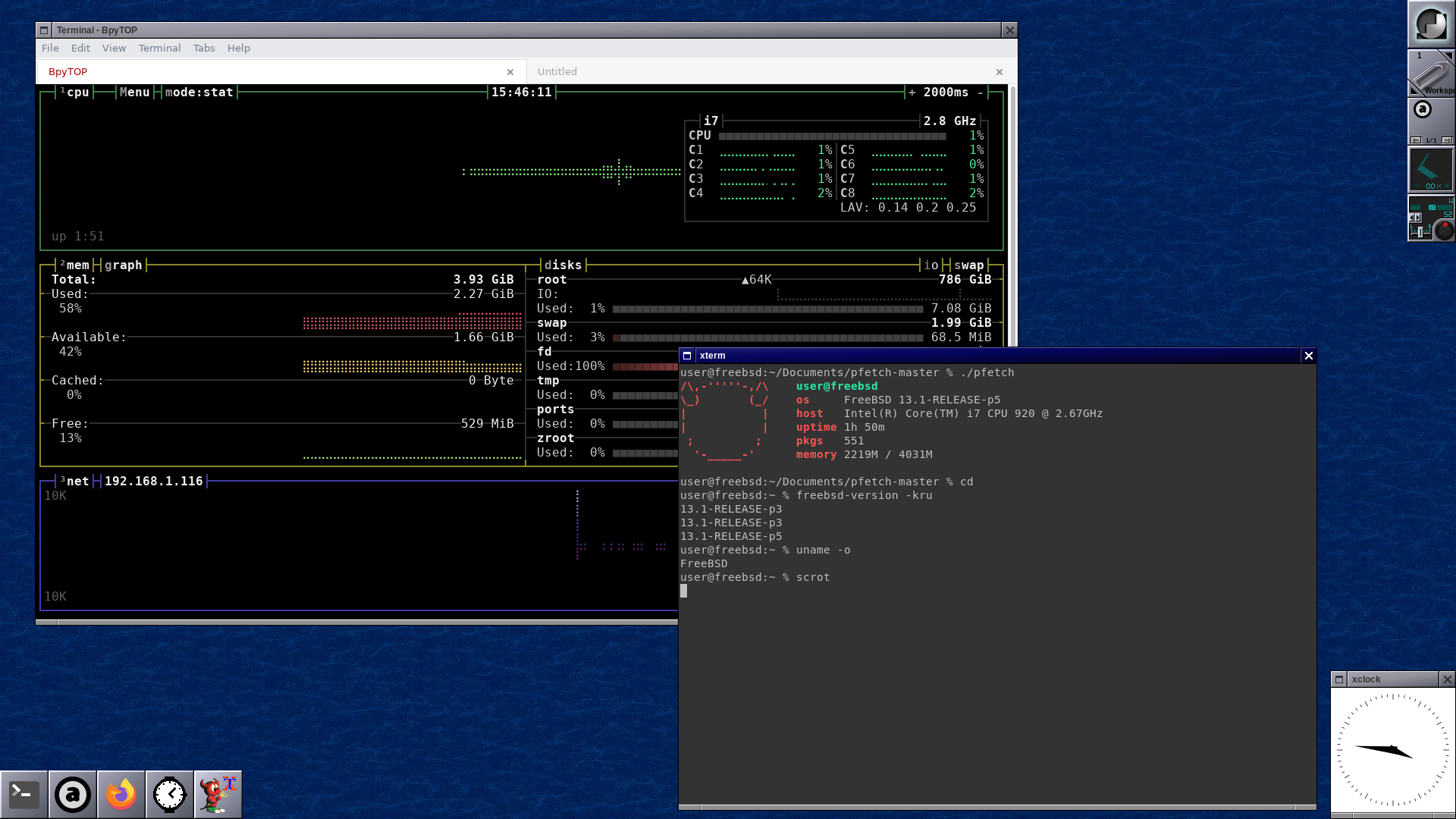This screenshot has height=819, width=1456.
Task: Click the paperclip Workspace clip icon
Action: tap(1432, 74)
